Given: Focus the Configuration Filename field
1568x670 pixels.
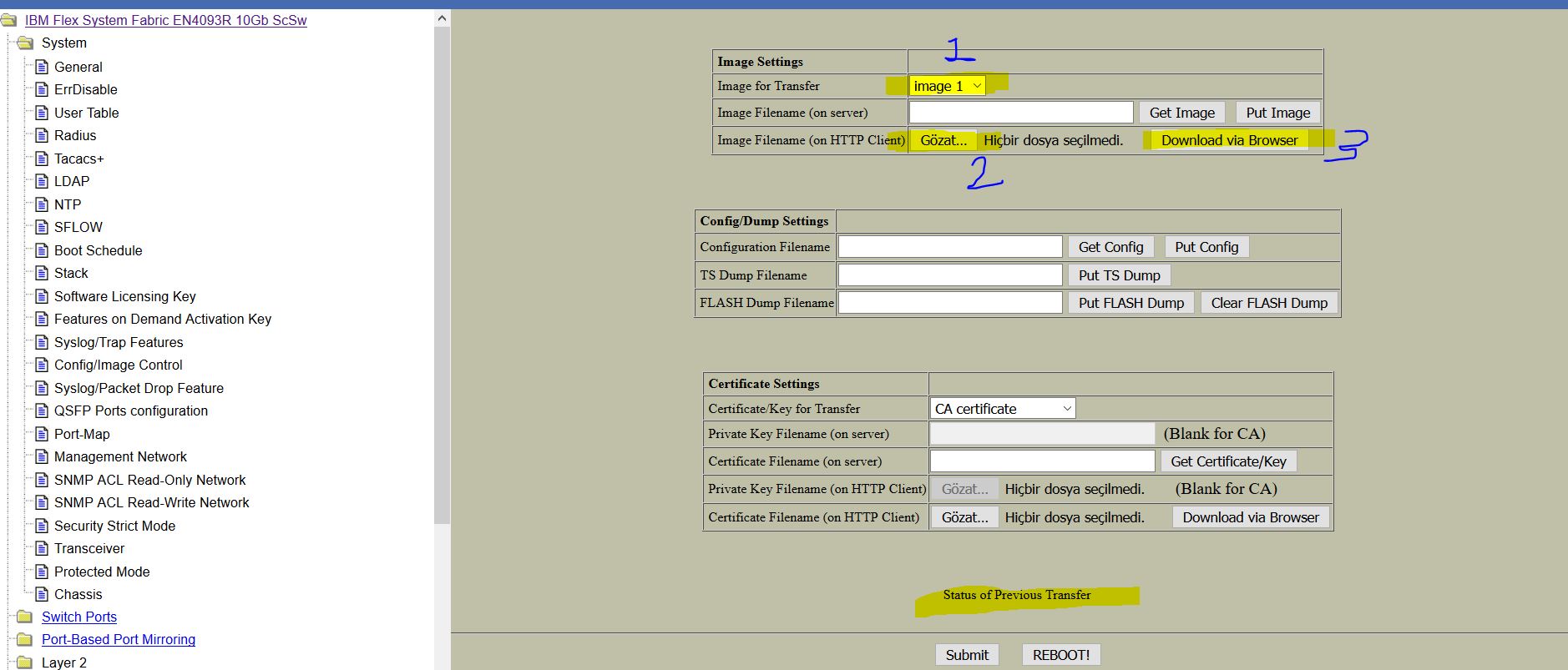Looking at the screenshot, I should [x=950, y=247].
